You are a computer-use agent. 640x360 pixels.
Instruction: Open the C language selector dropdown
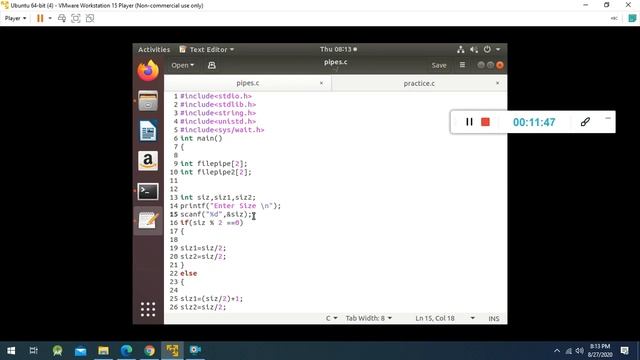point(331,318)
